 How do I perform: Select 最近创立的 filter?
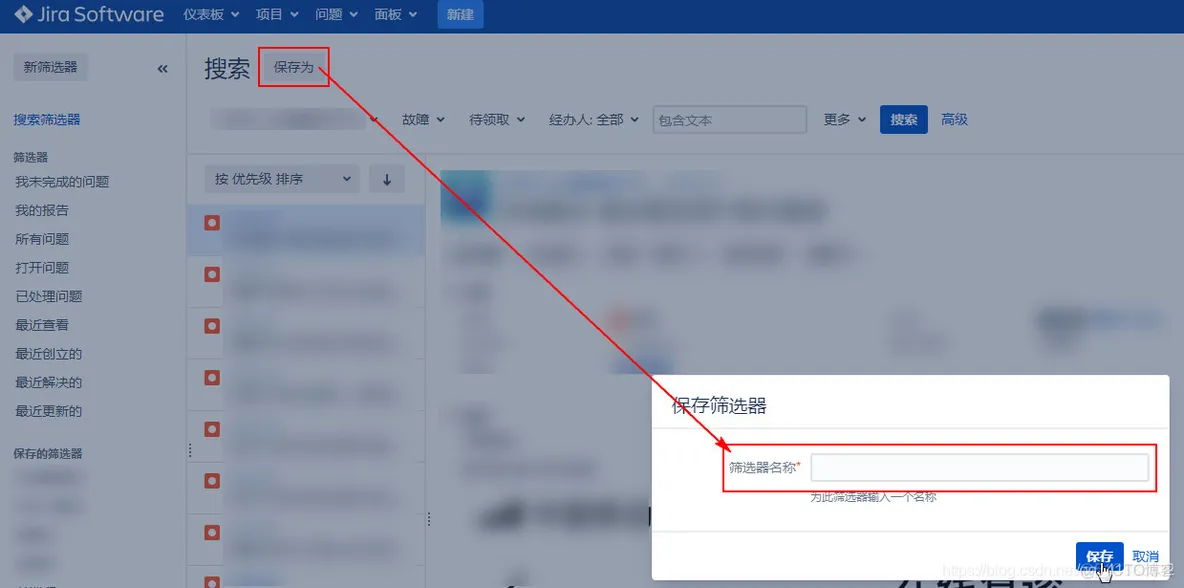tap(48, 354)
